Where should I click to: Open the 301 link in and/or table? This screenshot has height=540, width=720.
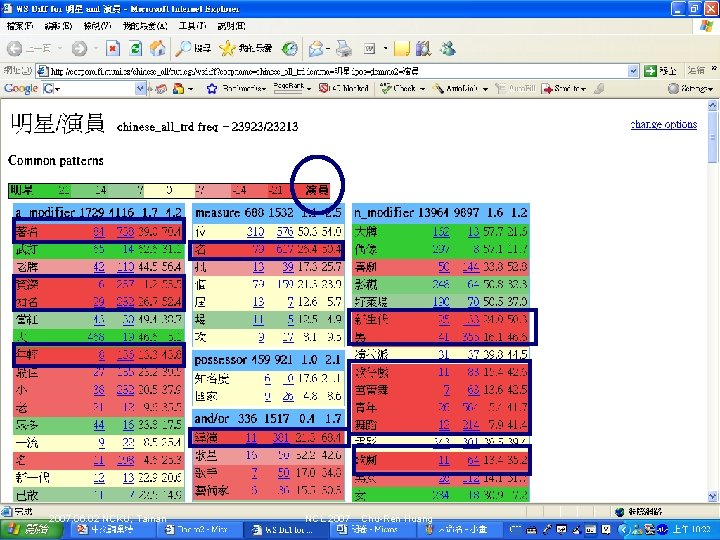tap(280, 438)
